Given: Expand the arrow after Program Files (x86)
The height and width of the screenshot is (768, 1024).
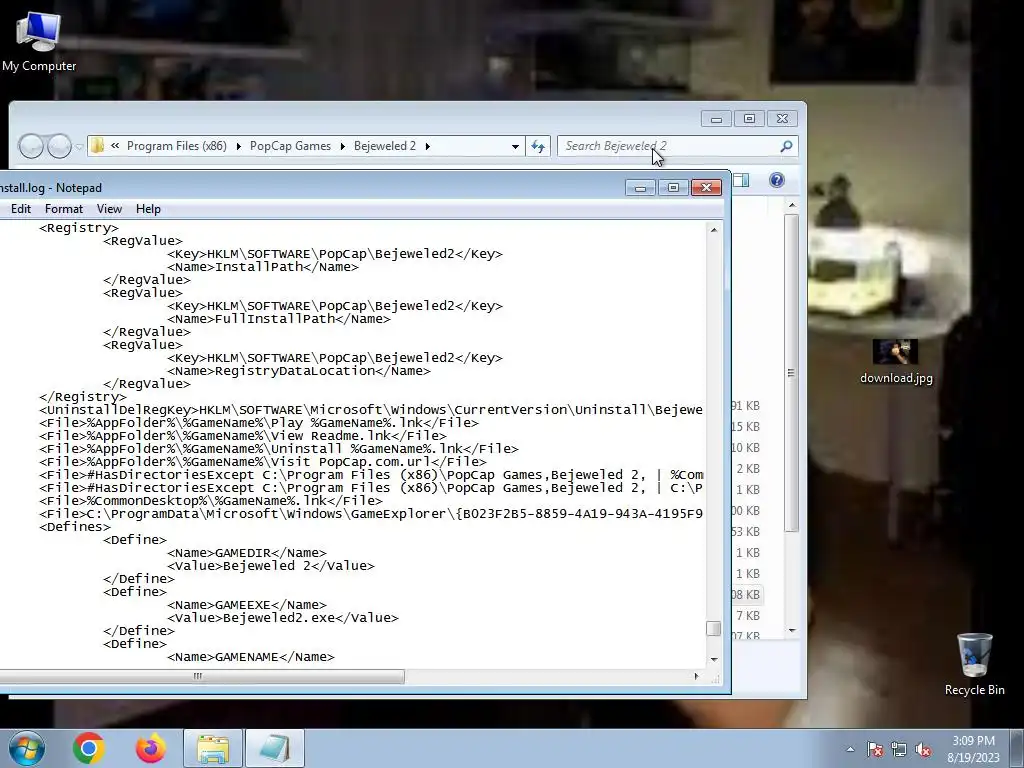Looking at the screenshot, I should 238,146.
